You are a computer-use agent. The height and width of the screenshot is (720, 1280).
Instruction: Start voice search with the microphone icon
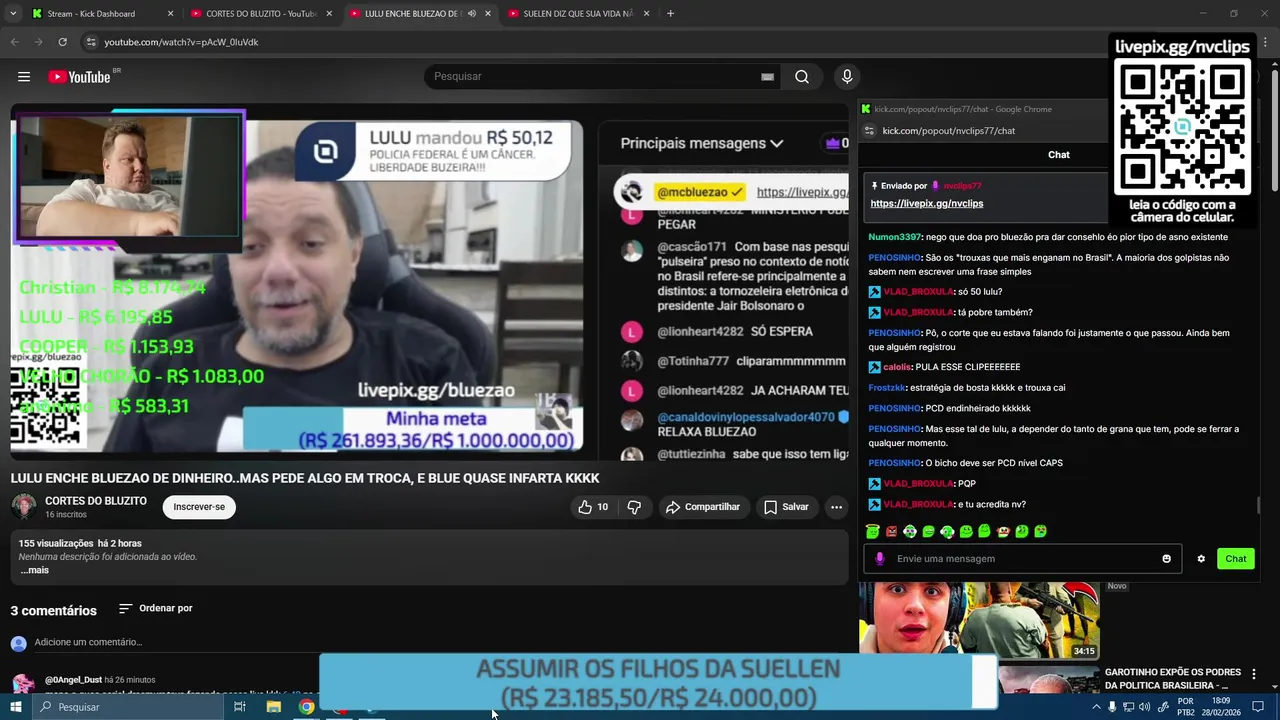847,77
